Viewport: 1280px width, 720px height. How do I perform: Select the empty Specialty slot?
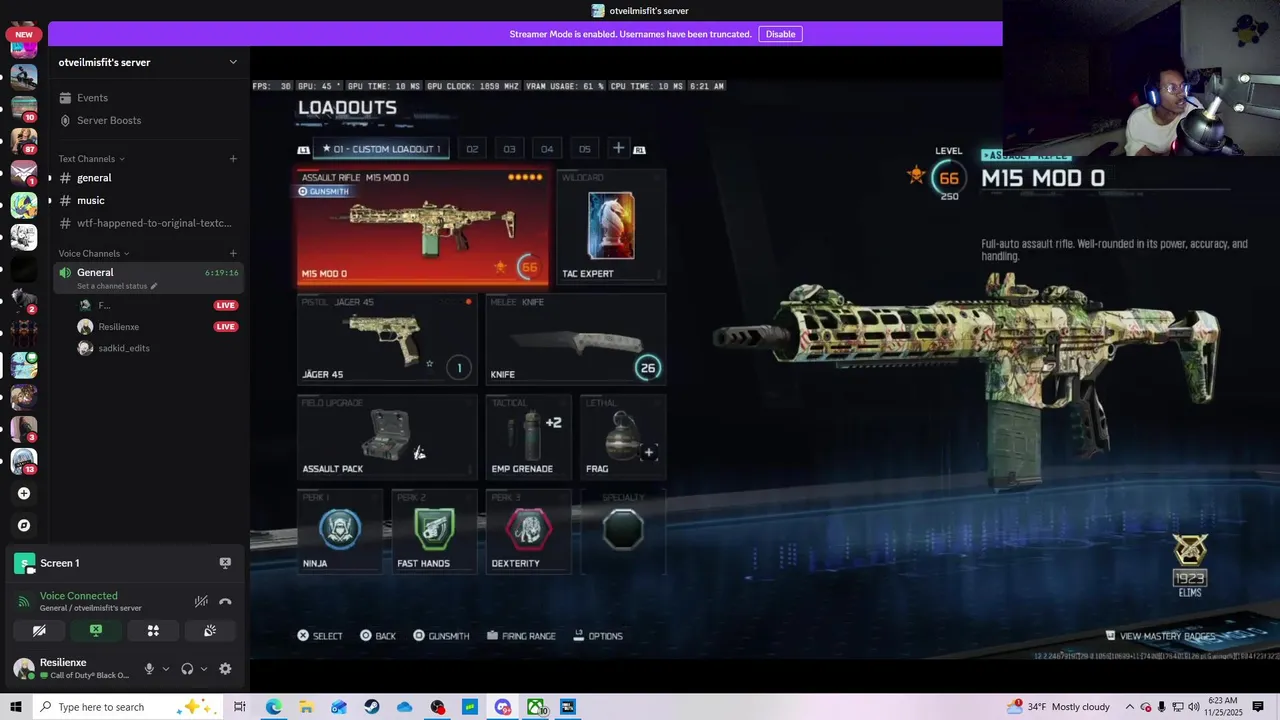click(623, 530)
